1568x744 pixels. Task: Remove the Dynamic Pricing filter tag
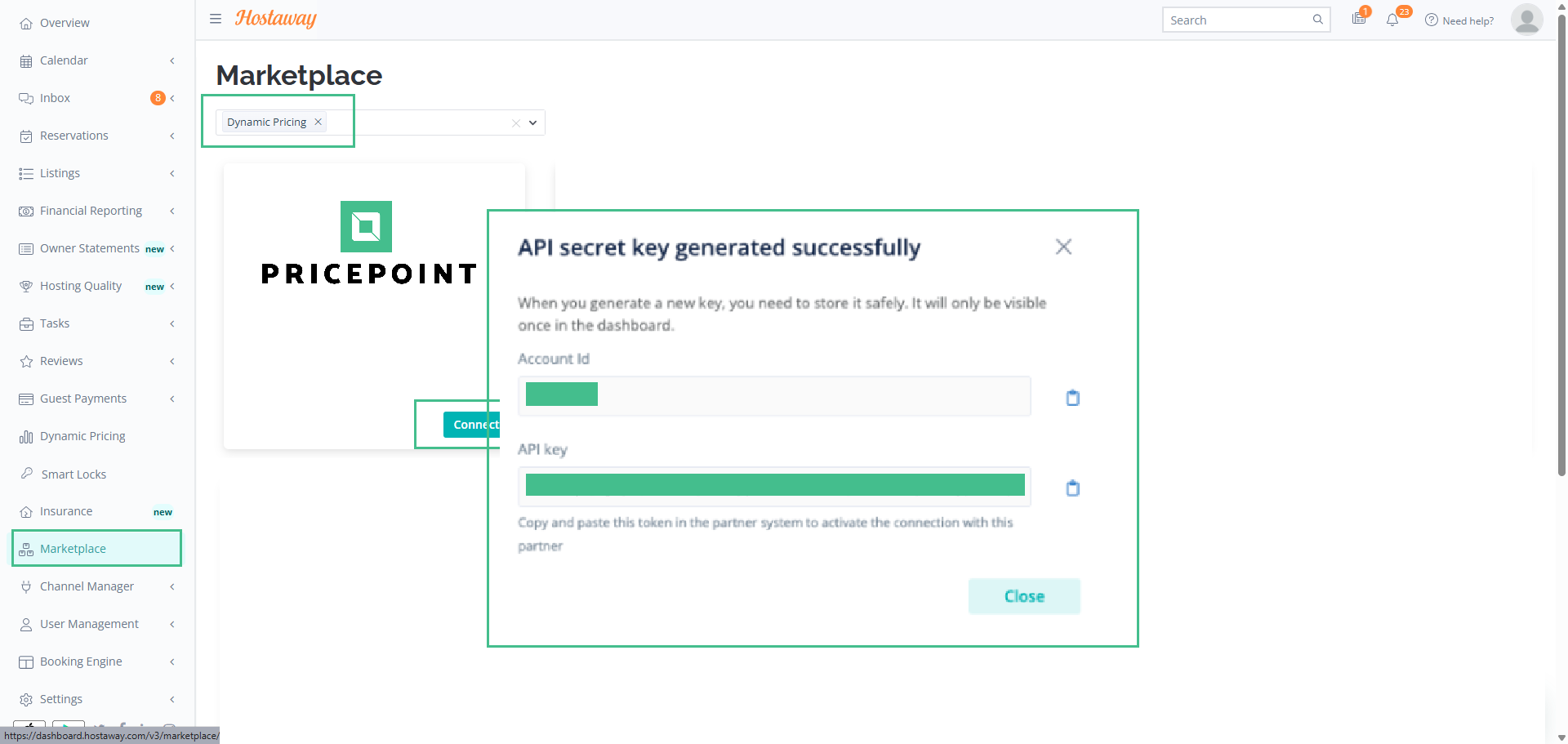coord(318,122)
